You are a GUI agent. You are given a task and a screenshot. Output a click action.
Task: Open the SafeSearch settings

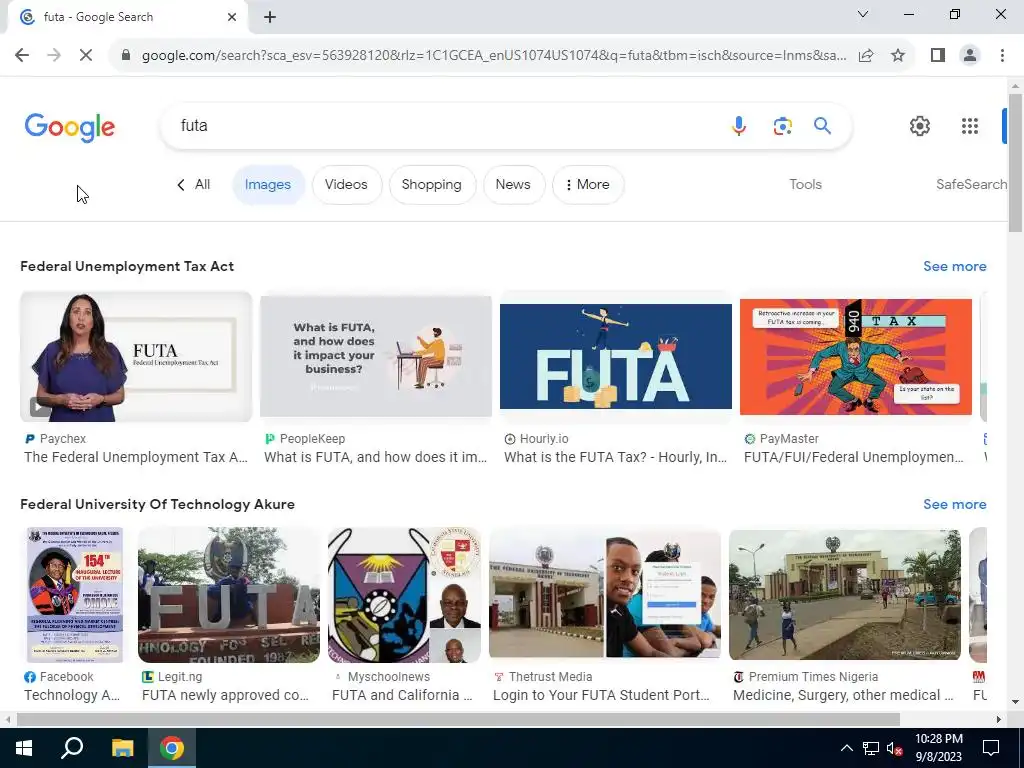(971, 184)
